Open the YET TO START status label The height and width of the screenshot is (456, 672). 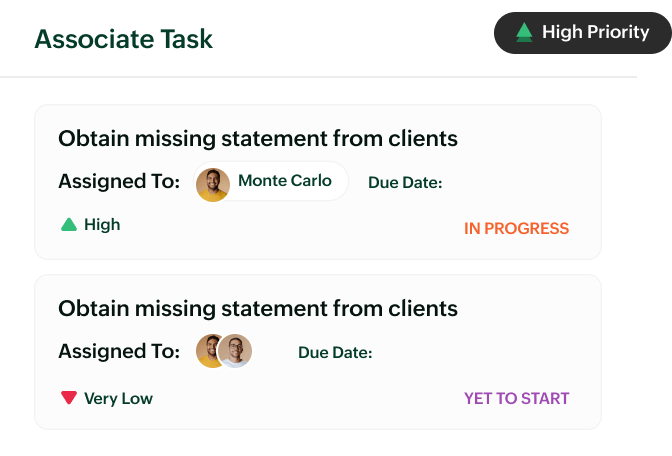point(516,398)
